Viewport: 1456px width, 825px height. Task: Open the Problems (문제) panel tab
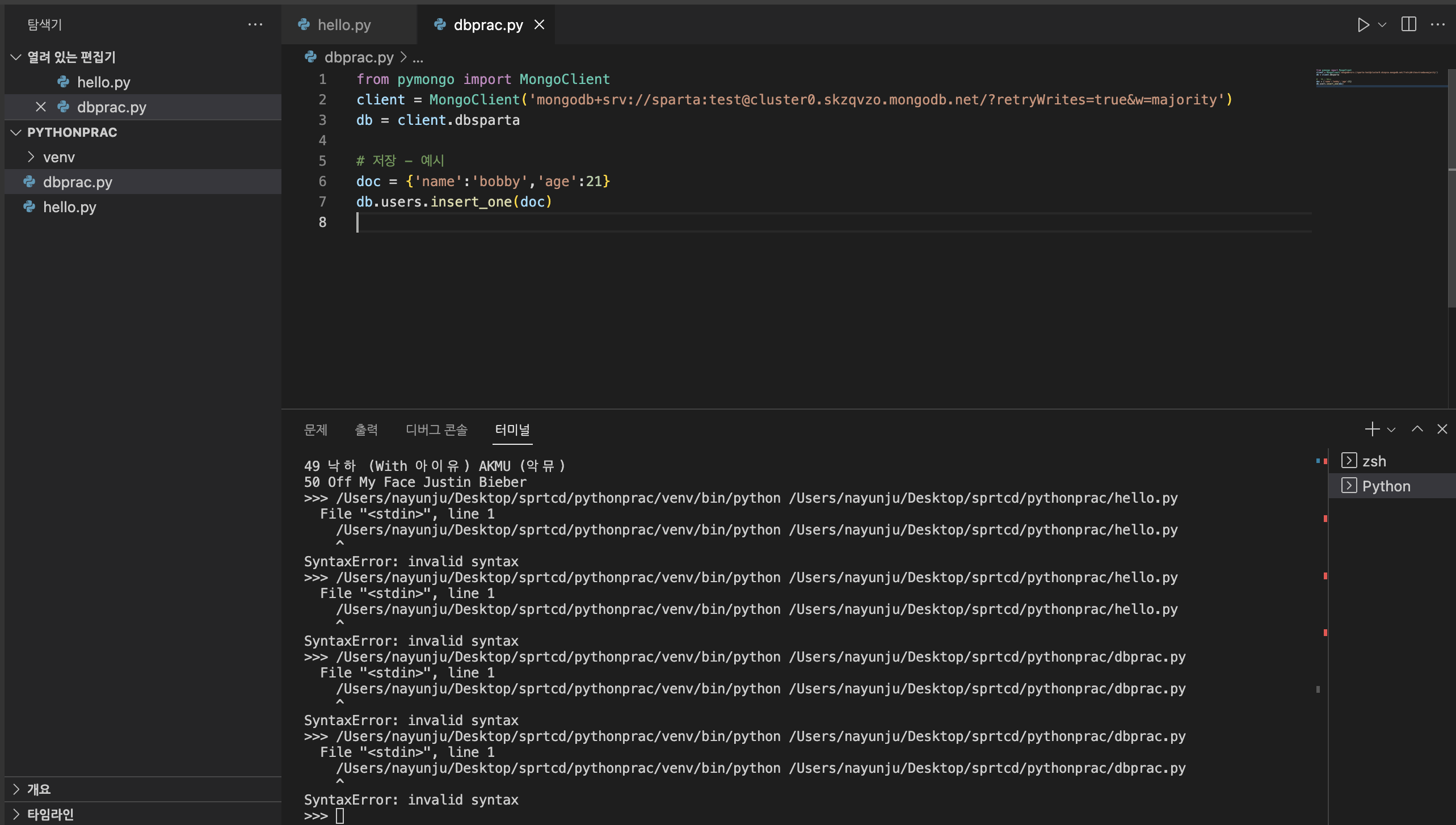coord(315,430)
